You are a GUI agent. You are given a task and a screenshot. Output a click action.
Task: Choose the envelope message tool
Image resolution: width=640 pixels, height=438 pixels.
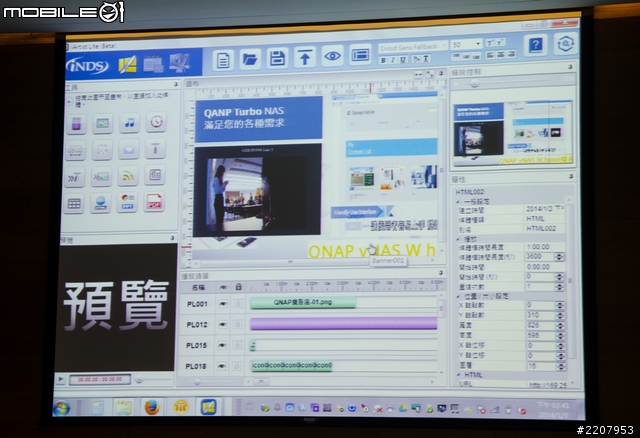tap(129, 149)
